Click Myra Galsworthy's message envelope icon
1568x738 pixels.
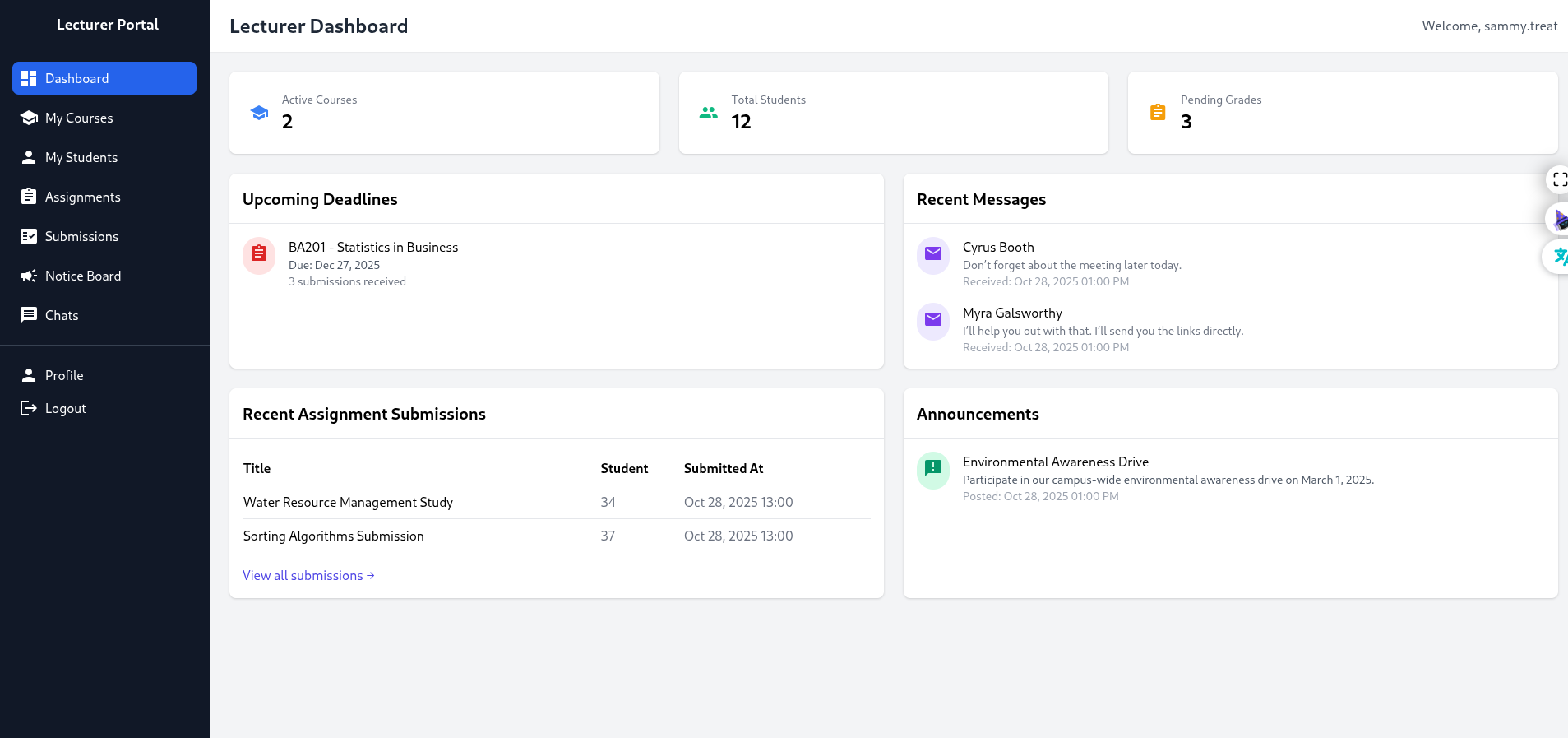tap(932, 320)
